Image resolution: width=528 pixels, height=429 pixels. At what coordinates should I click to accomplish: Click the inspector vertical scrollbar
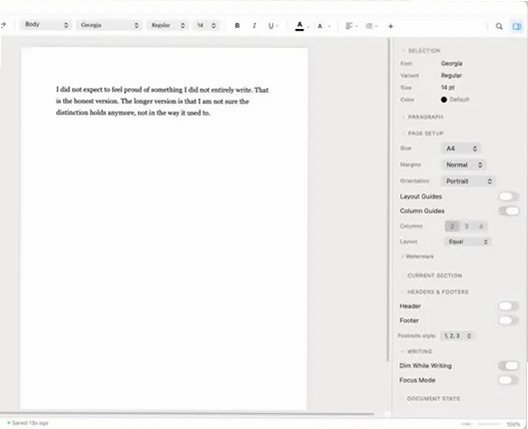tap(389, 199)
